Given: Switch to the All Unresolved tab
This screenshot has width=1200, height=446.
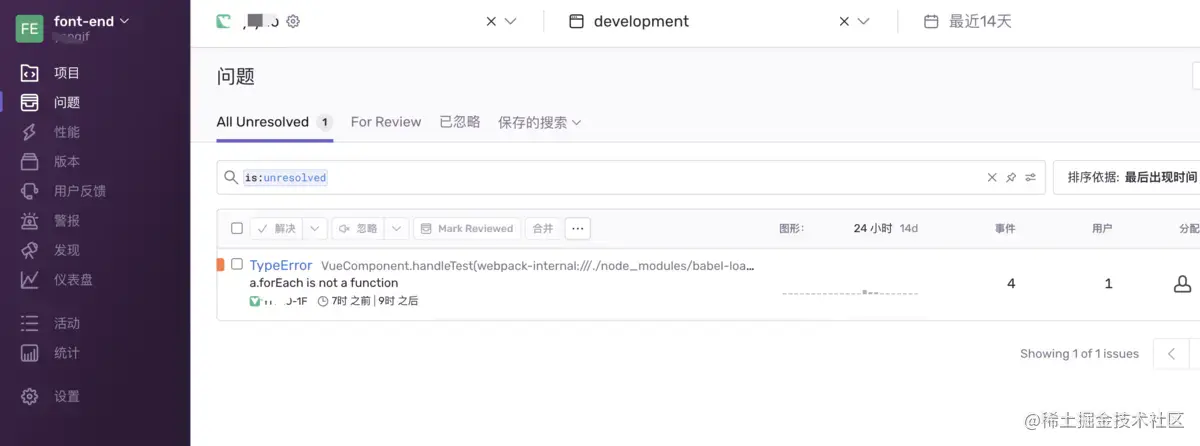Looking at the screenshot, I should 274,122.
